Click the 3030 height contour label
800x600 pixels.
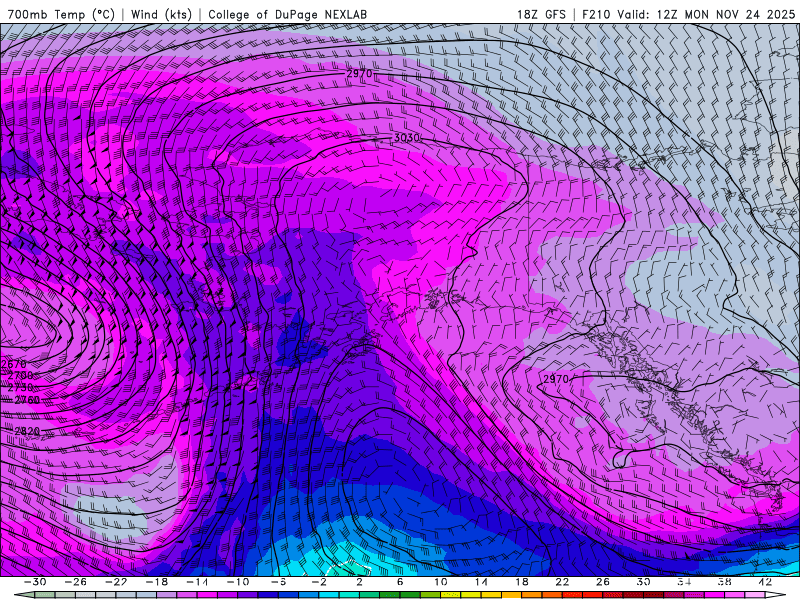(x=407, y=138)
